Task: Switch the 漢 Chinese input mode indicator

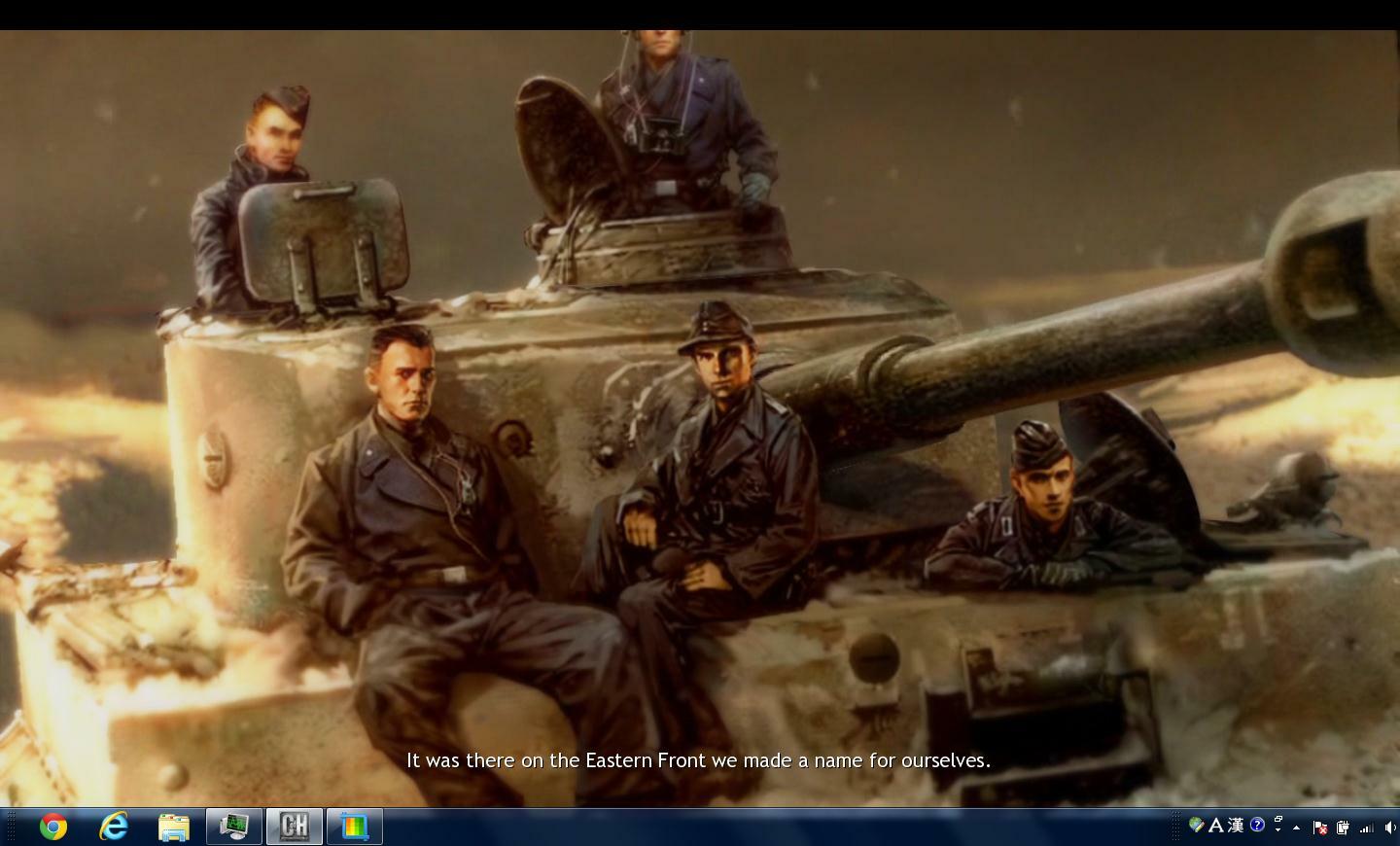Action: (1236, 826)
